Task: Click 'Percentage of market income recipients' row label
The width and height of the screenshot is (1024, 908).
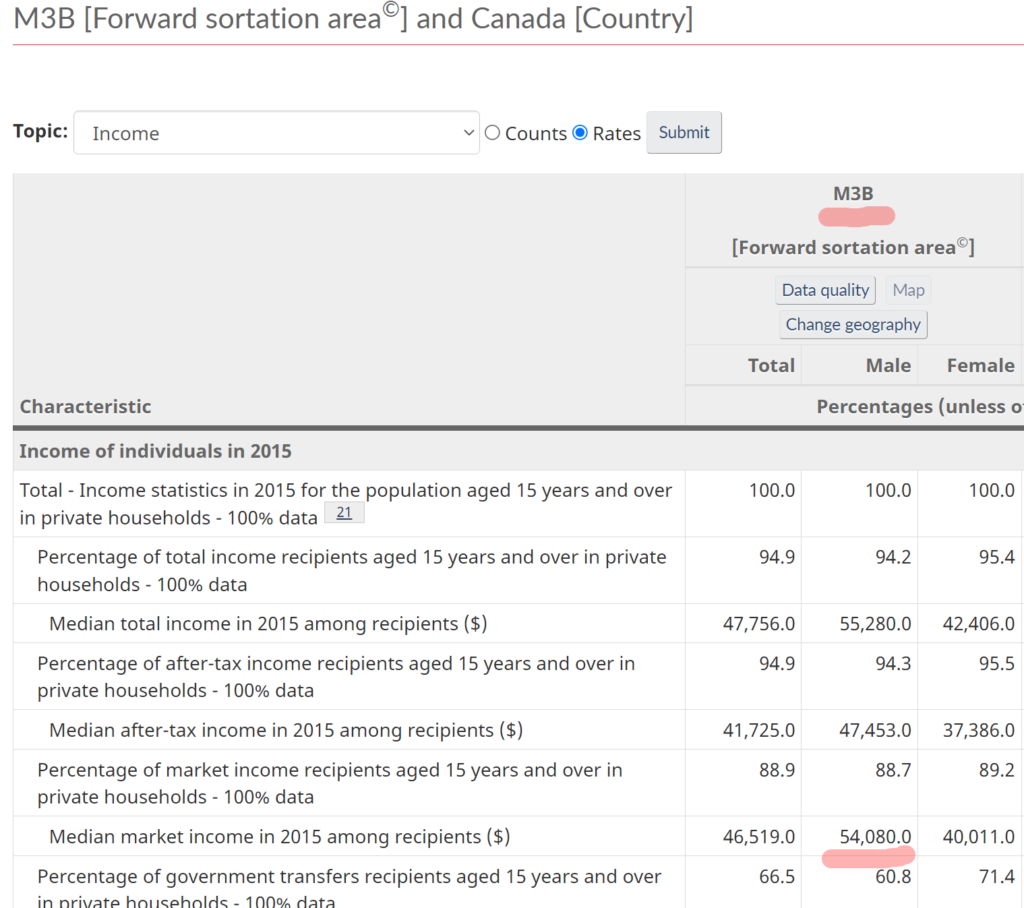Action: 330,783
